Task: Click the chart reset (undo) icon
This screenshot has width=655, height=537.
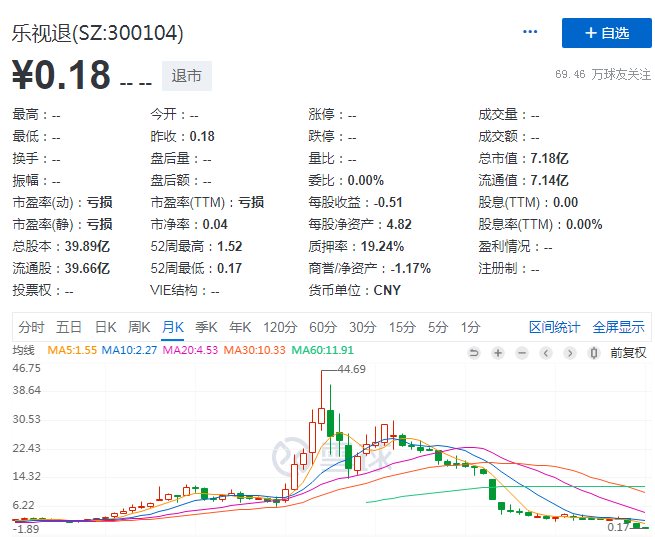Action: click(473, 352)
